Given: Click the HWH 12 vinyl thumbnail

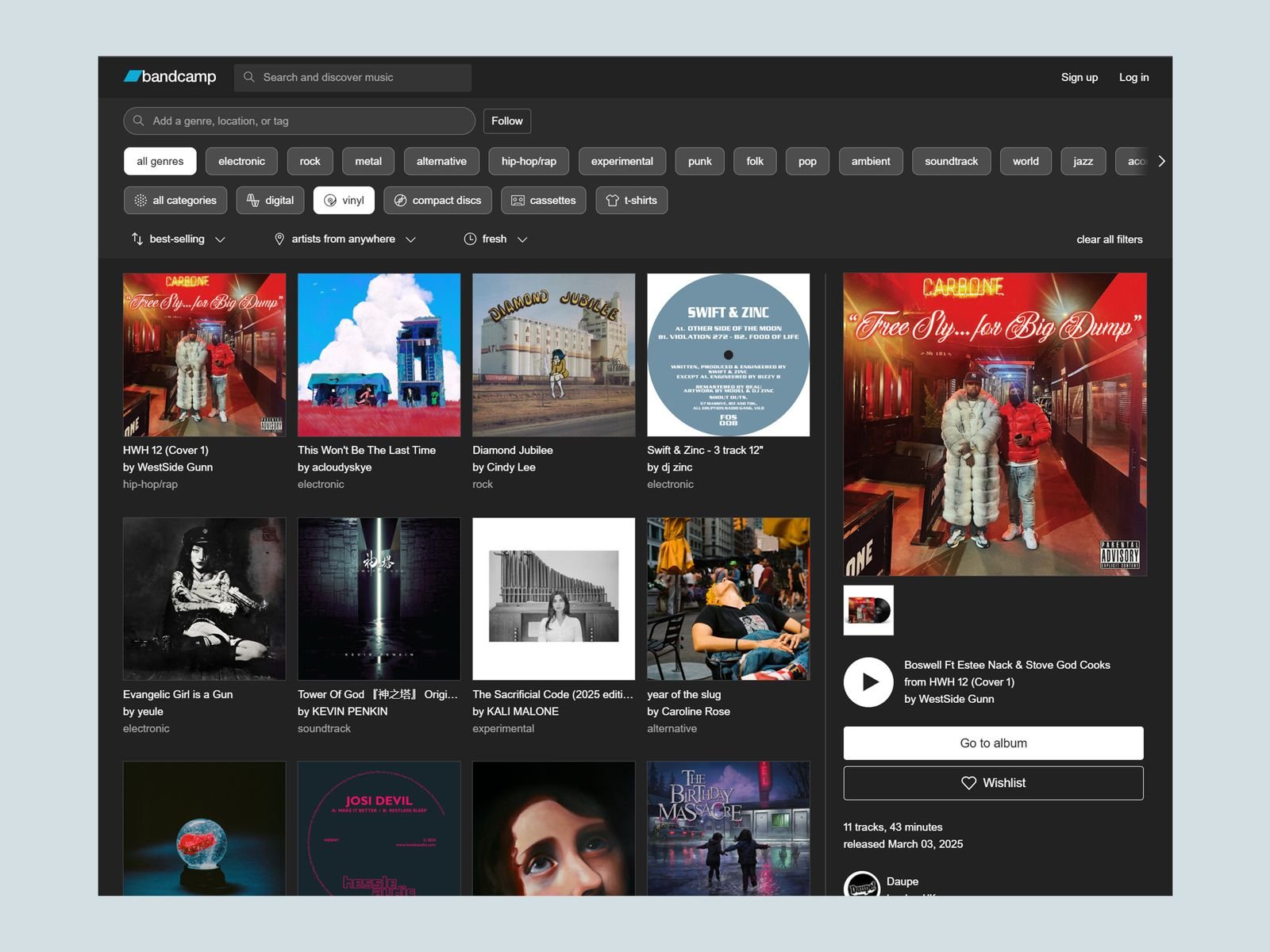Looking at the screenshot, I should click(x=868, y=610).
